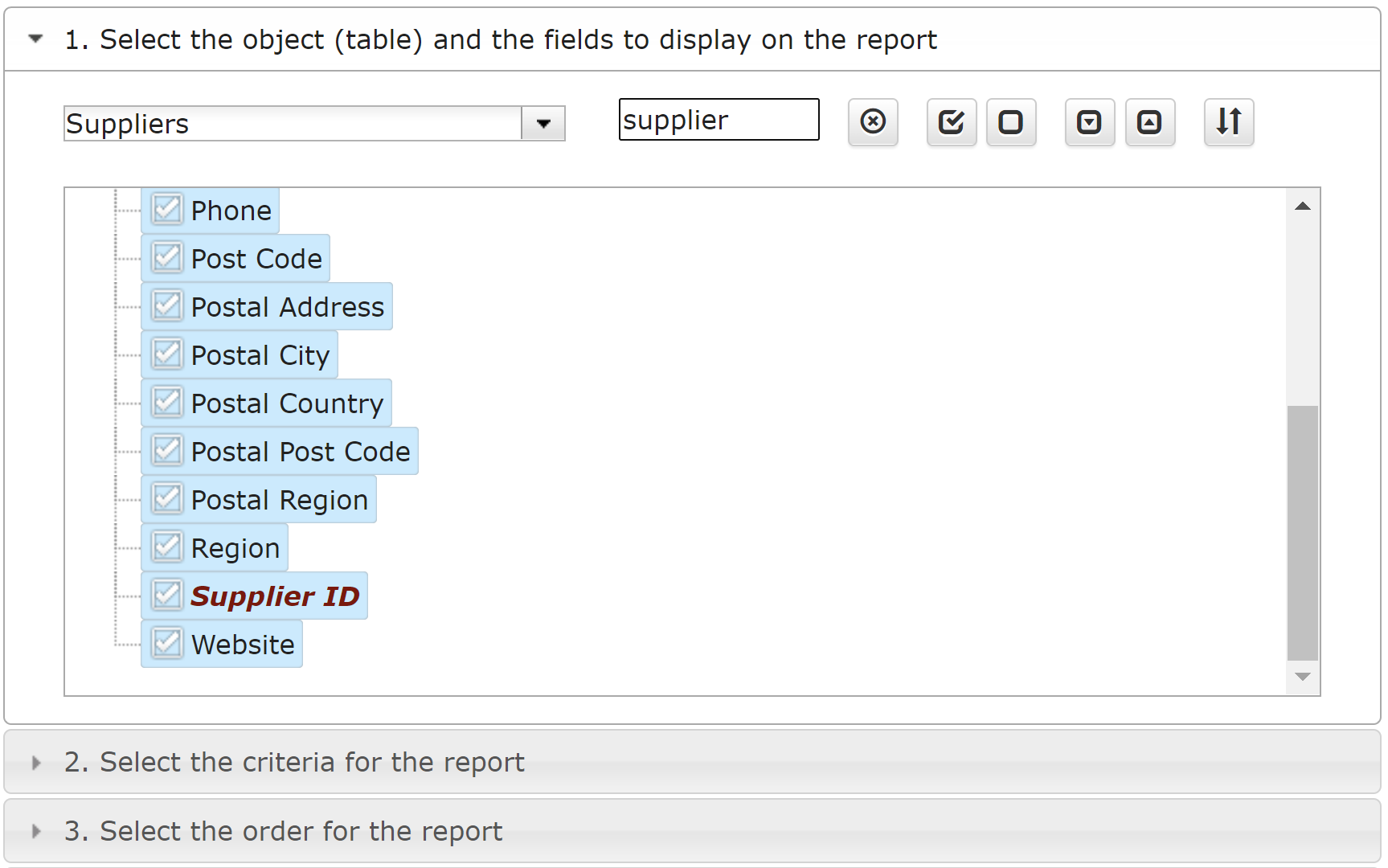1388x868 pixels.
Task: Uncheck the Phone field checkbox
Action: coord(167,210)
